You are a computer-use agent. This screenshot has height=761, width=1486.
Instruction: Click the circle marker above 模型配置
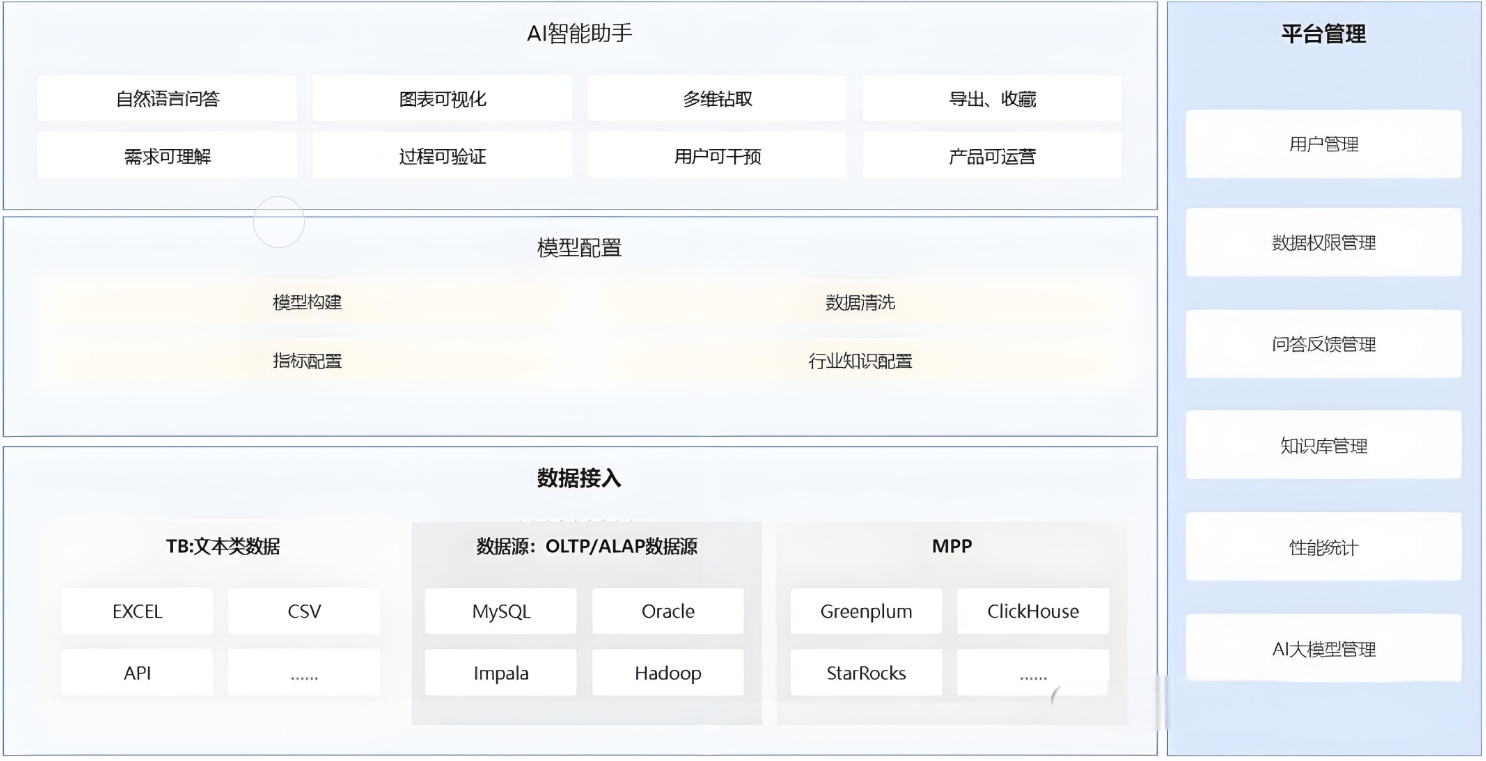(x=278, y=222)
